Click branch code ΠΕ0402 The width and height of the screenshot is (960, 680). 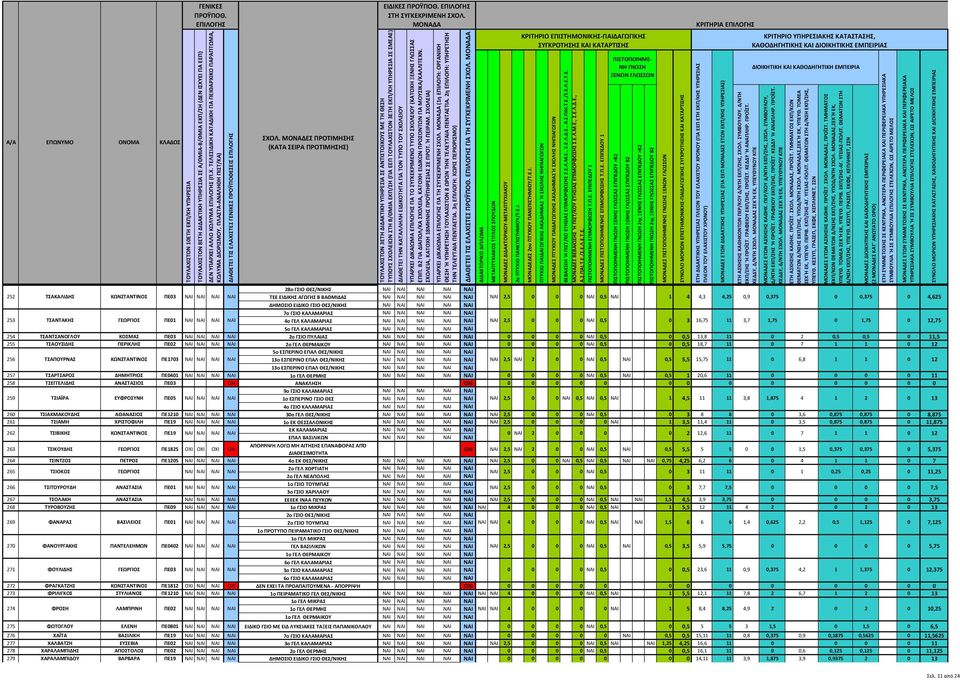(x=170, y=546)
